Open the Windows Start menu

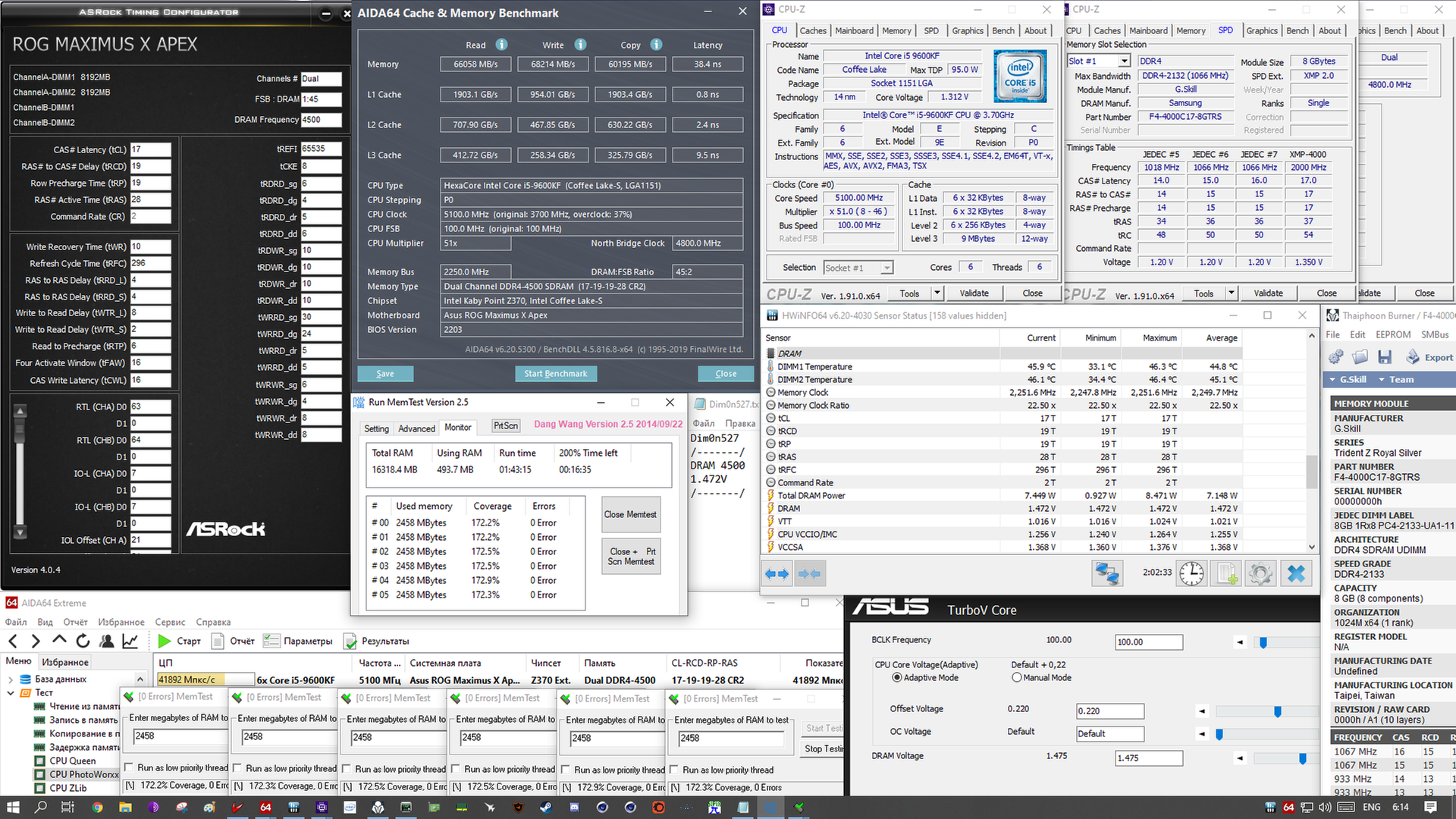13,807
